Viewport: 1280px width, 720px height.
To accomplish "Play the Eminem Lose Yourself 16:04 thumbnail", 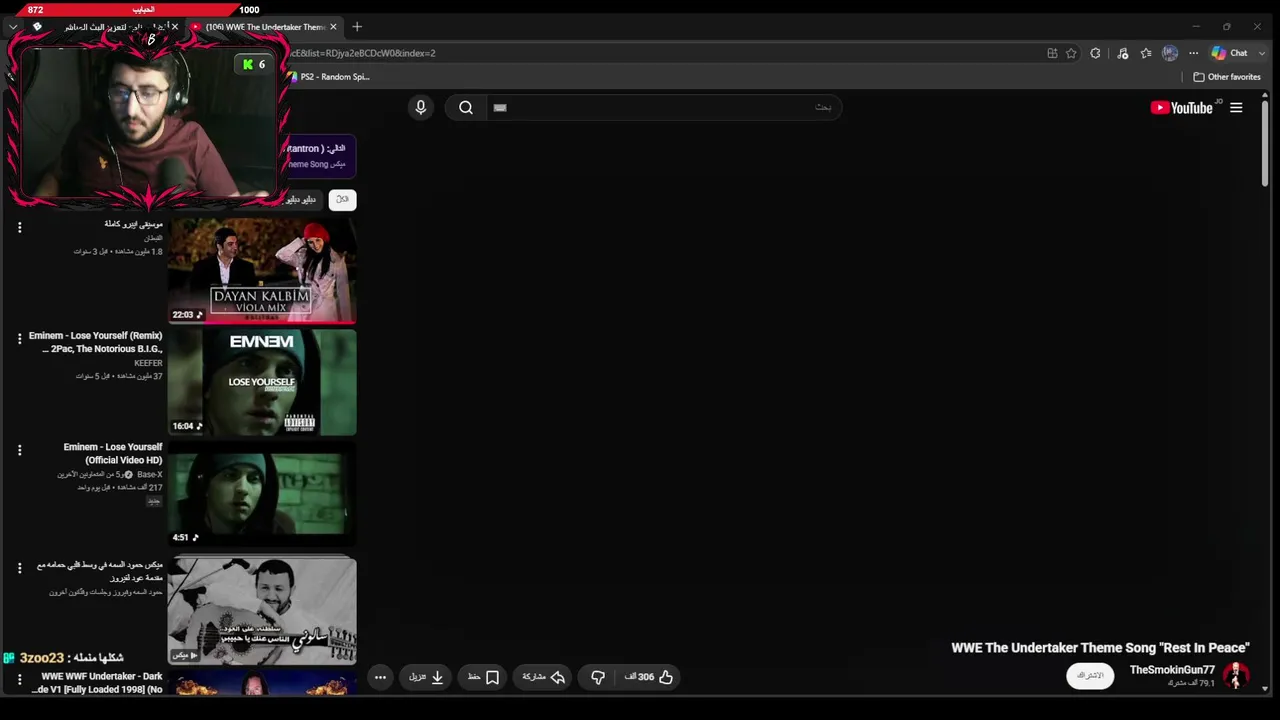I will [262, 383].
